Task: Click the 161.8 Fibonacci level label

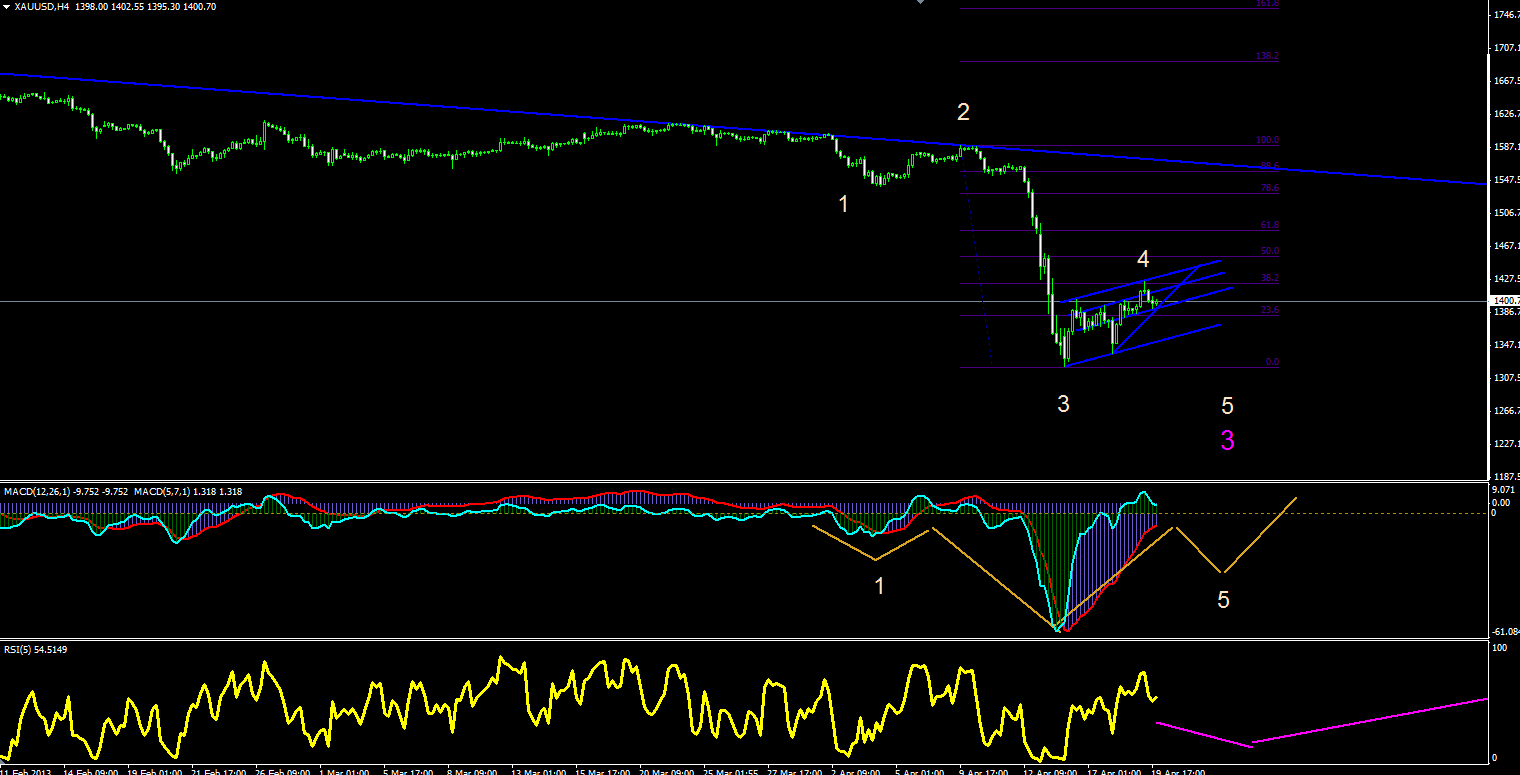Action: (x=1267, y=4)
